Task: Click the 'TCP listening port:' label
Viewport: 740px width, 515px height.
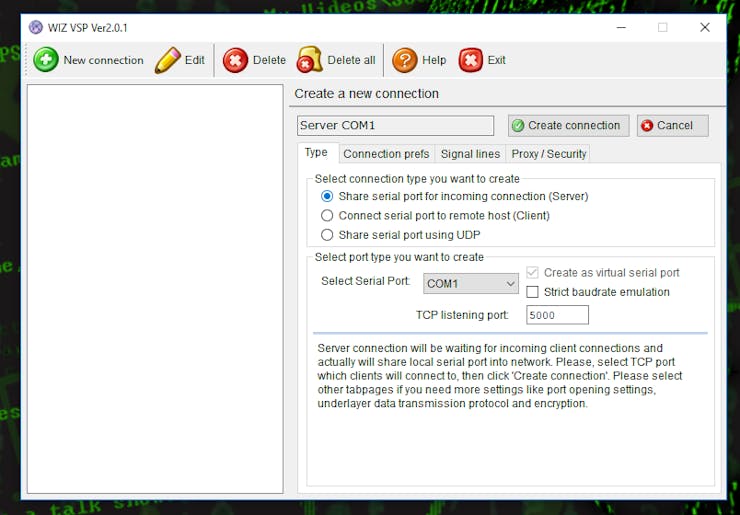Action: [x=462, y=315]
